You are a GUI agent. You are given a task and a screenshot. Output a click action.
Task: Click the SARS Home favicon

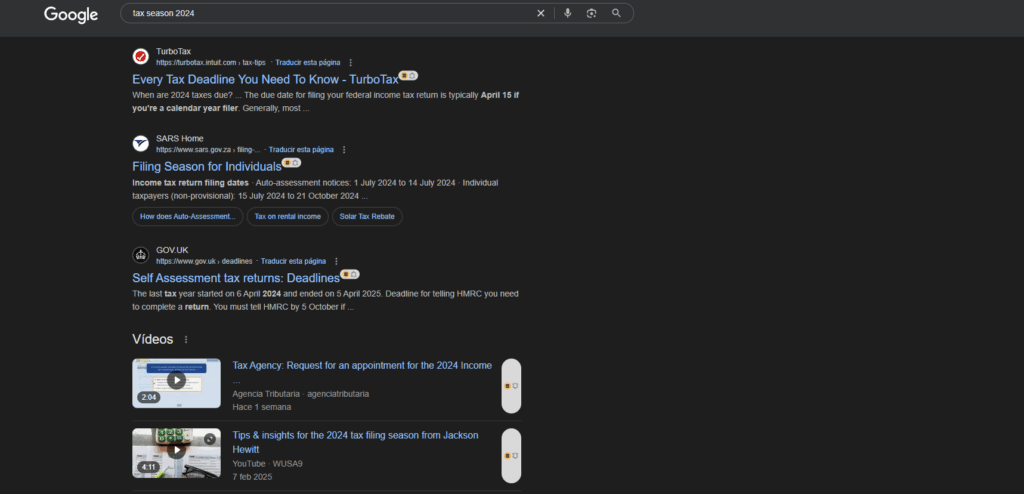(x=140, y=144)
